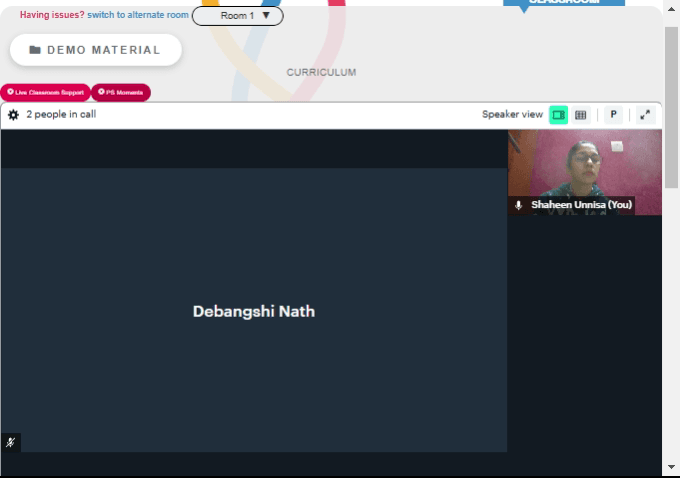Open the Demo Material folder
The height and width of the screenshot is (478, 680).
96,50
